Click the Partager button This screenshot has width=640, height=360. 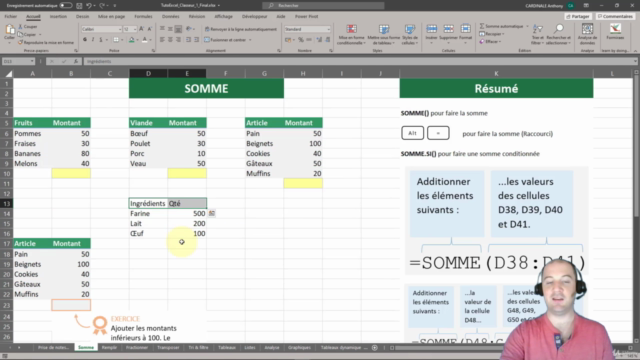(x=578, y=16)
